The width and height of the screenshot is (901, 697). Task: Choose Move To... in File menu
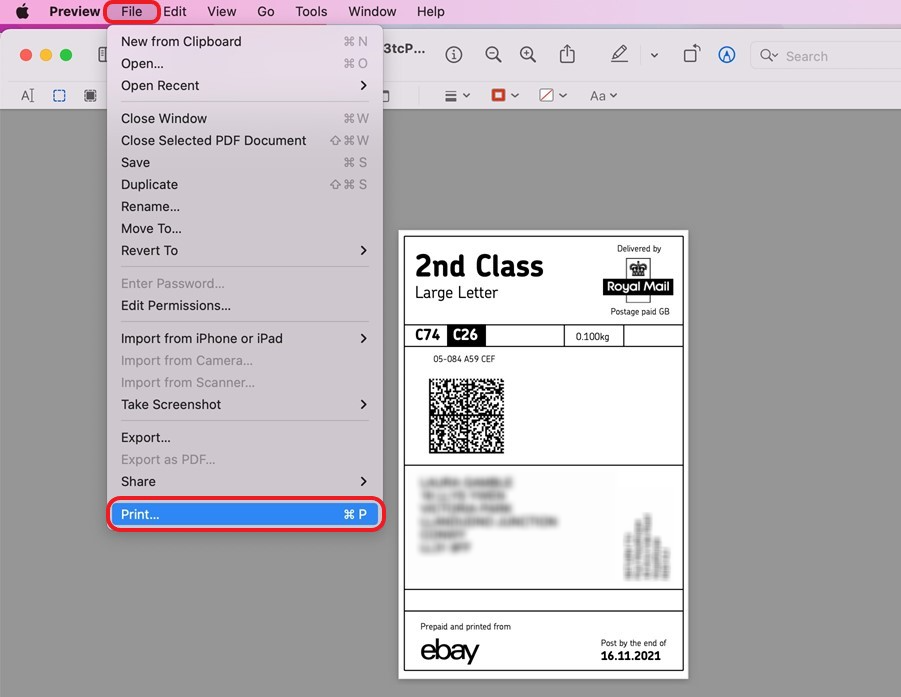tap(245, 229)
